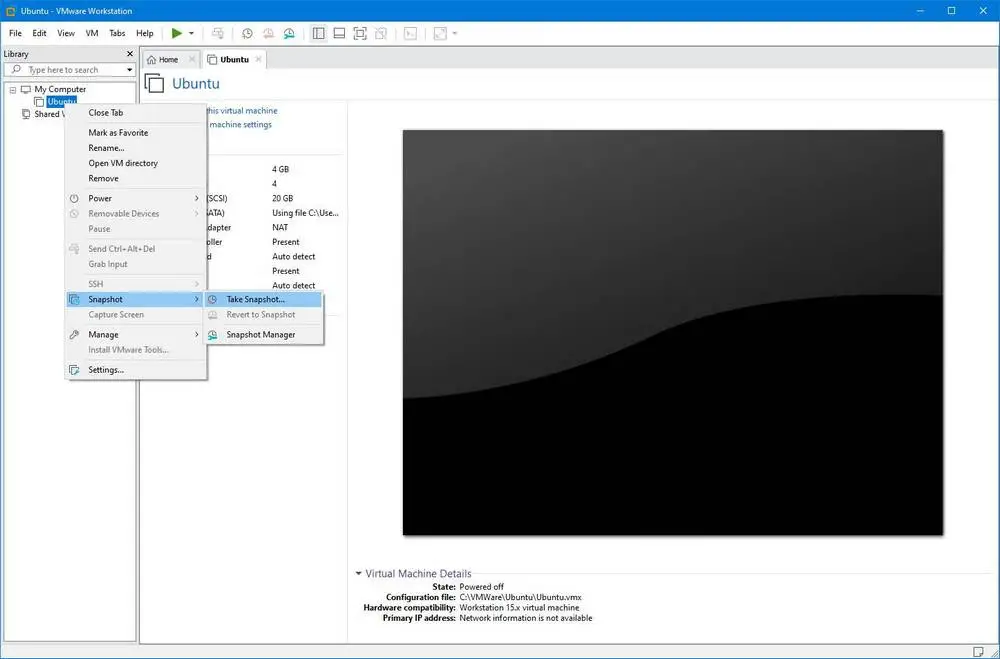Click the Library search box
Image resolution: width=1000 pixels, height=659 pixels.
click(69, 70)
